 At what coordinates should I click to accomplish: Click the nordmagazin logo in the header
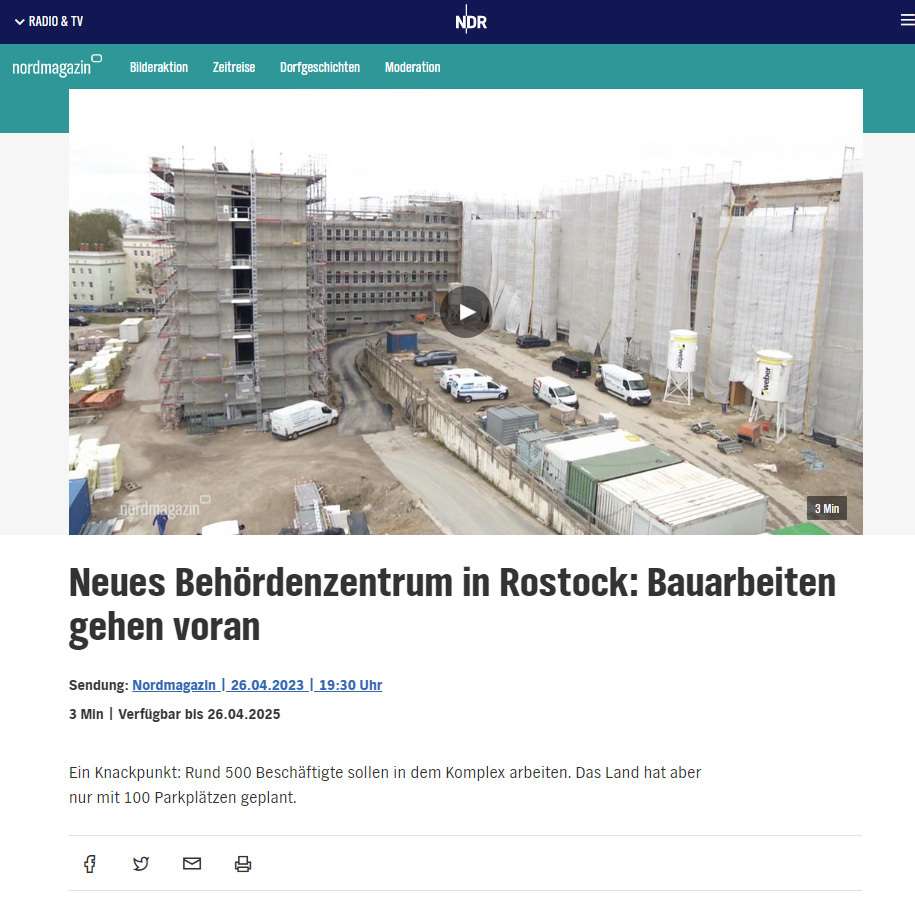[50, 66]
